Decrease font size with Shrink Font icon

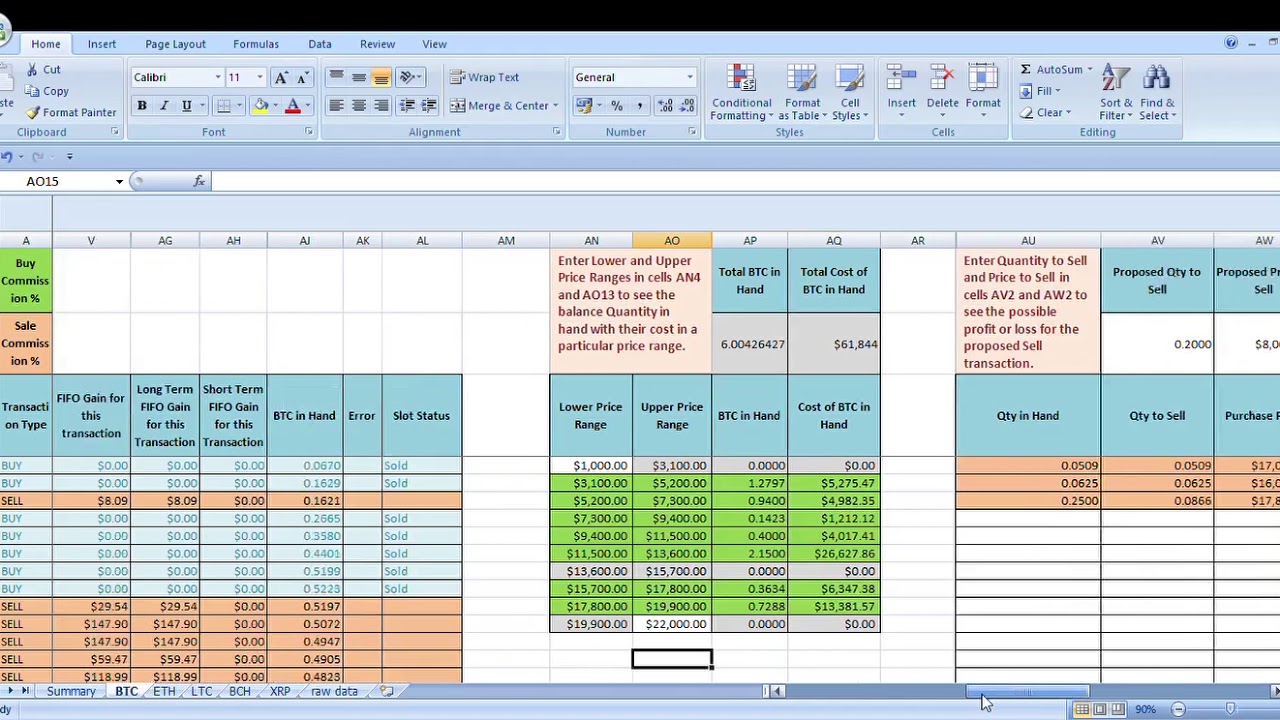click(304, 77)
